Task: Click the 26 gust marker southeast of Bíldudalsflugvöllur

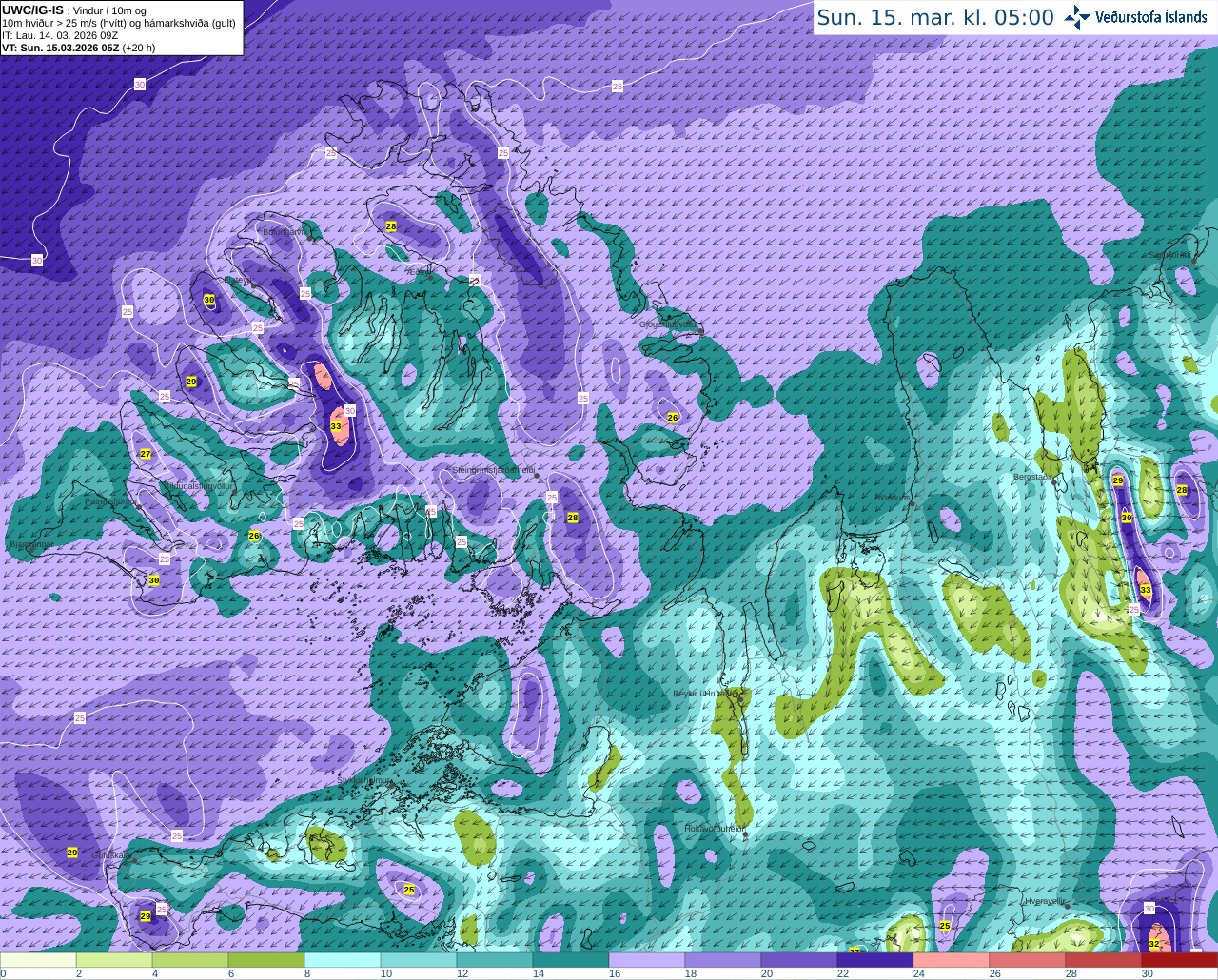Action: coord(254,536)
